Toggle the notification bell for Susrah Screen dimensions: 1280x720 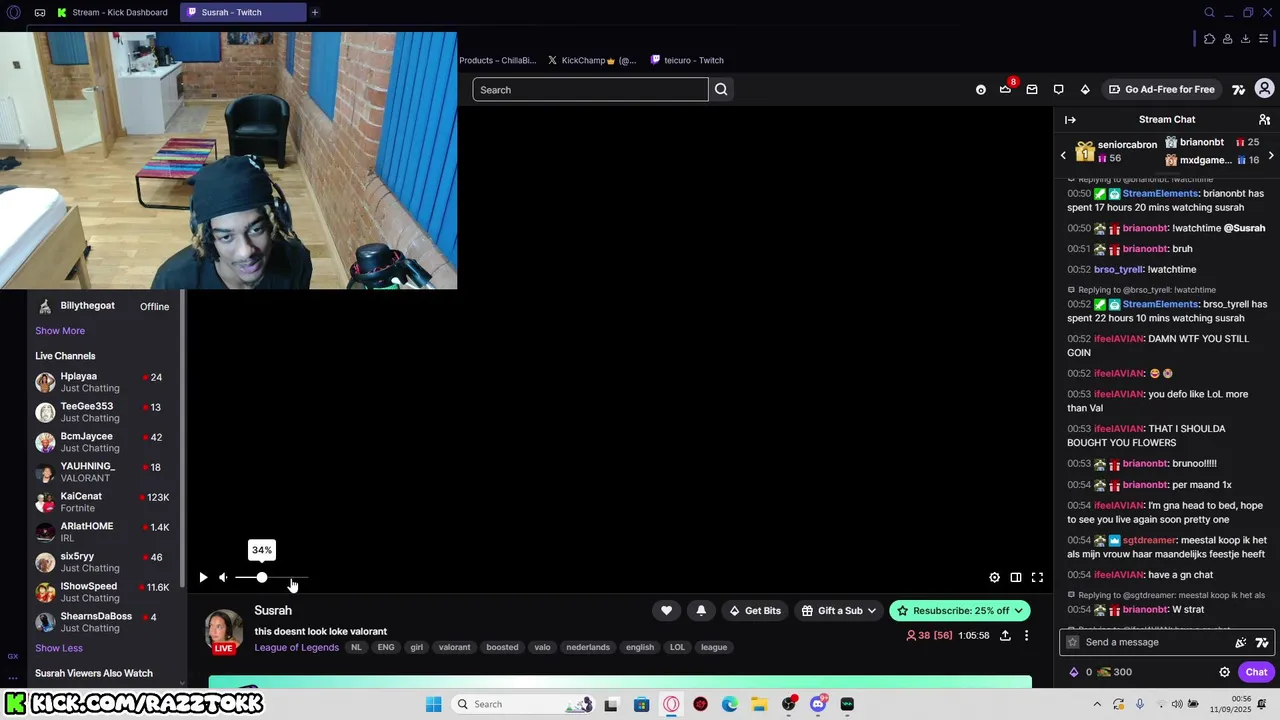[x=701, y=610]
